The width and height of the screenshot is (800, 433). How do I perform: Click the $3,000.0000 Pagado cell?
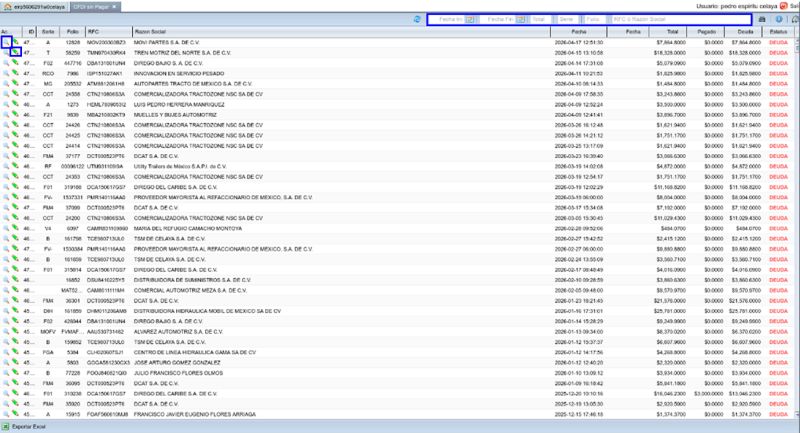(x=706, y=394)
